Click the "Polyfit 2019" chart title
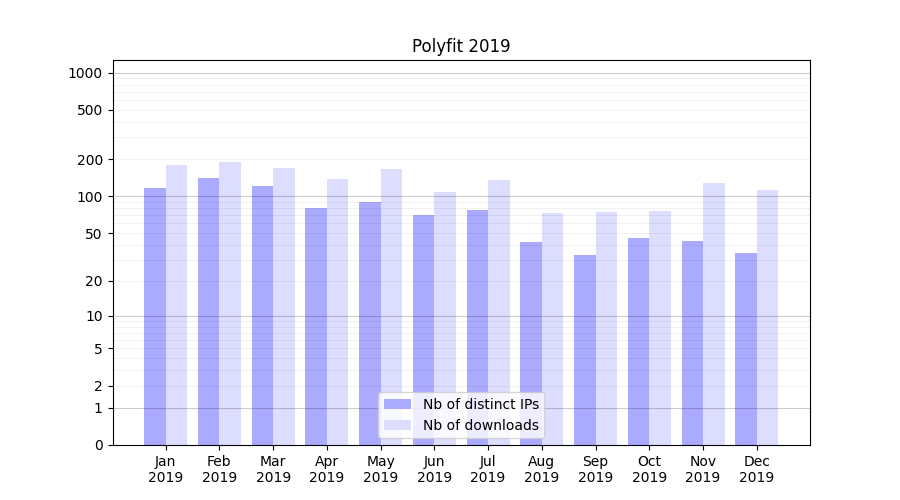This screenshot has height=500, width=900. pyautogui.click(x=461, y=46)
